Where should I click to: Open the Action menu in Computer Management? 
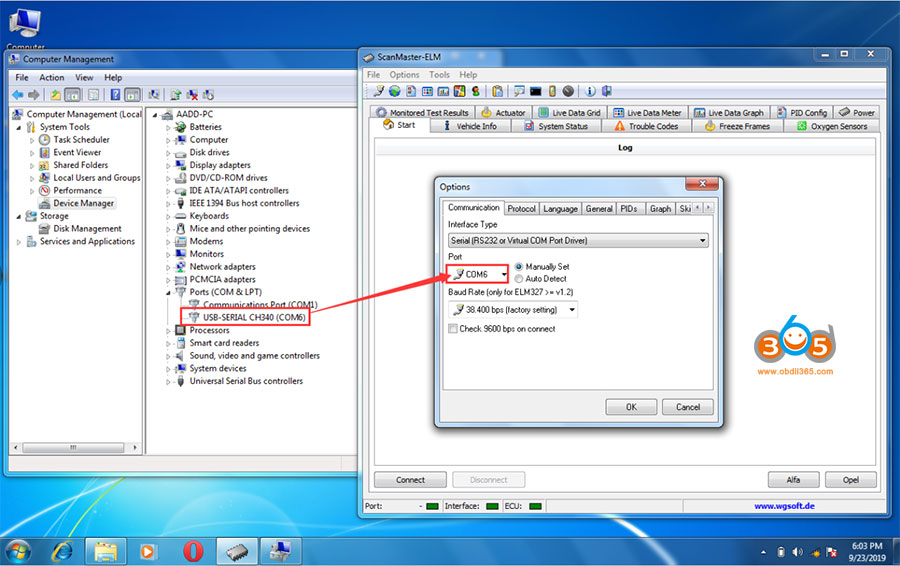[52, 77]
